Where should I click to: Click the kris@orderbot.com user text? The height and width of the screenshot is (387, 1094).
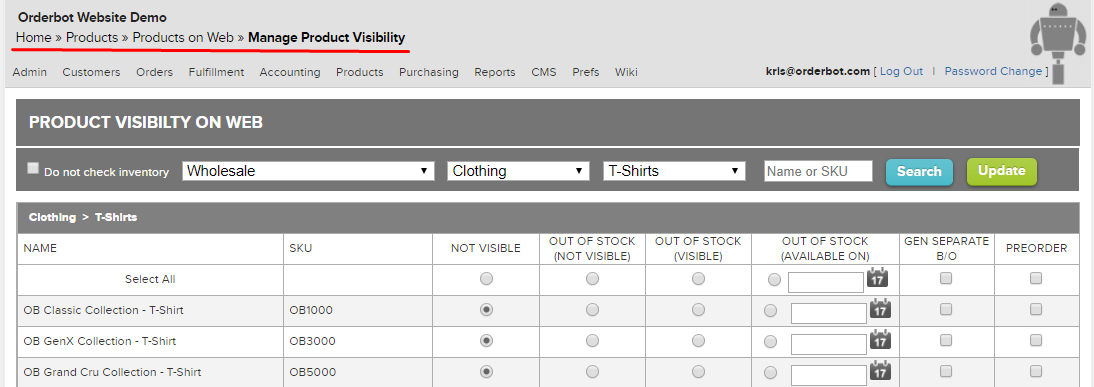pyautogui.click(x=818, y=71)
